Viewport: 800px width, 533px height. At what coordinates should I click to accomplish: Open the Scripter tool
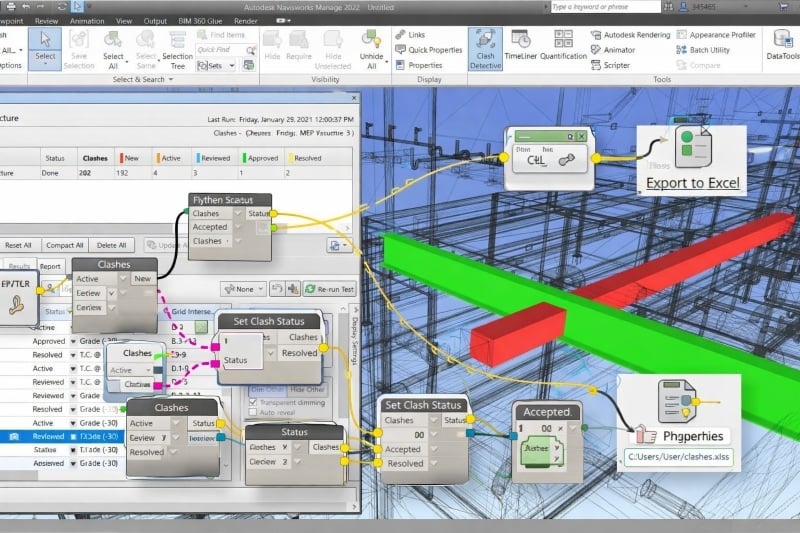pos(610,65)
